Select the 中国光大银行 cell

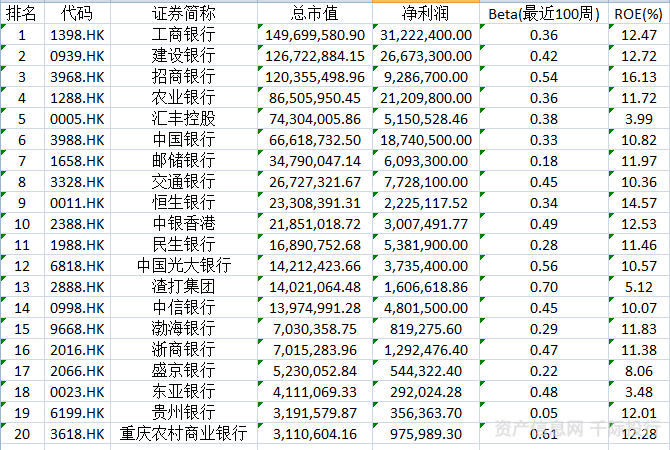coord(184,265)
